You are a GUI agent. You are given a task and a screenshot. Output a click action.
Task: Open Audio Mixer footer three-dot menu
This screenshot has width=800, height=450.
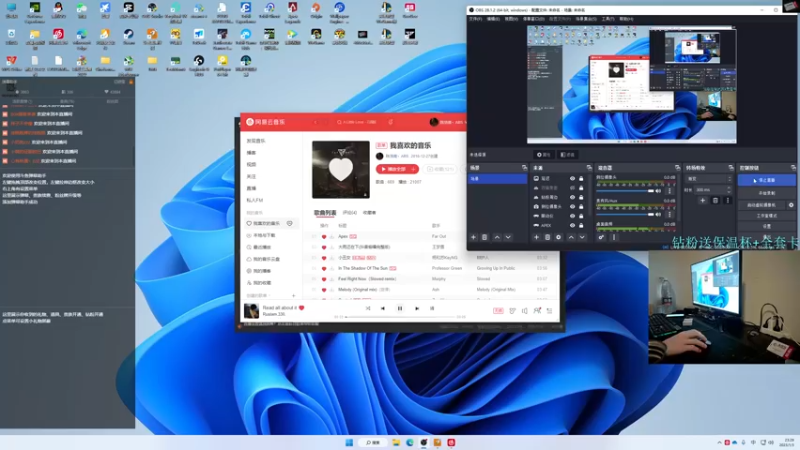pyautogui.click(x=614, y=237)
